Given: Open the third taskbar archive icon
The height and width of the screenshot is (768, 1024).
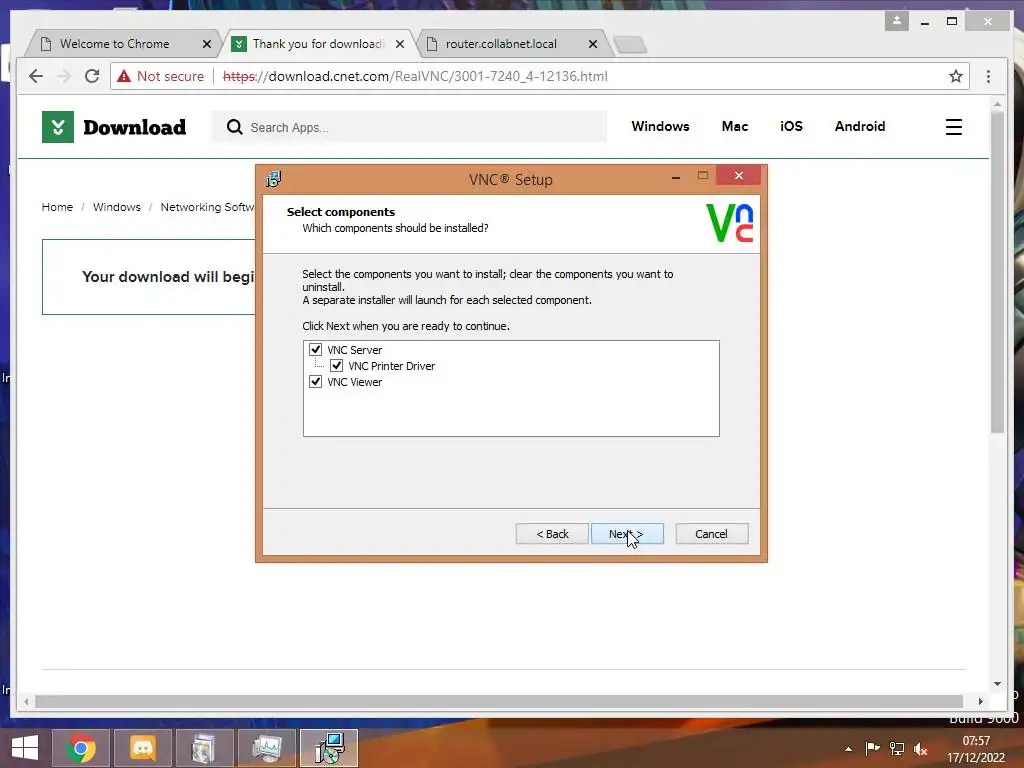Looking at the screenshot, I should pyautogui.click(x=204, y=748).
